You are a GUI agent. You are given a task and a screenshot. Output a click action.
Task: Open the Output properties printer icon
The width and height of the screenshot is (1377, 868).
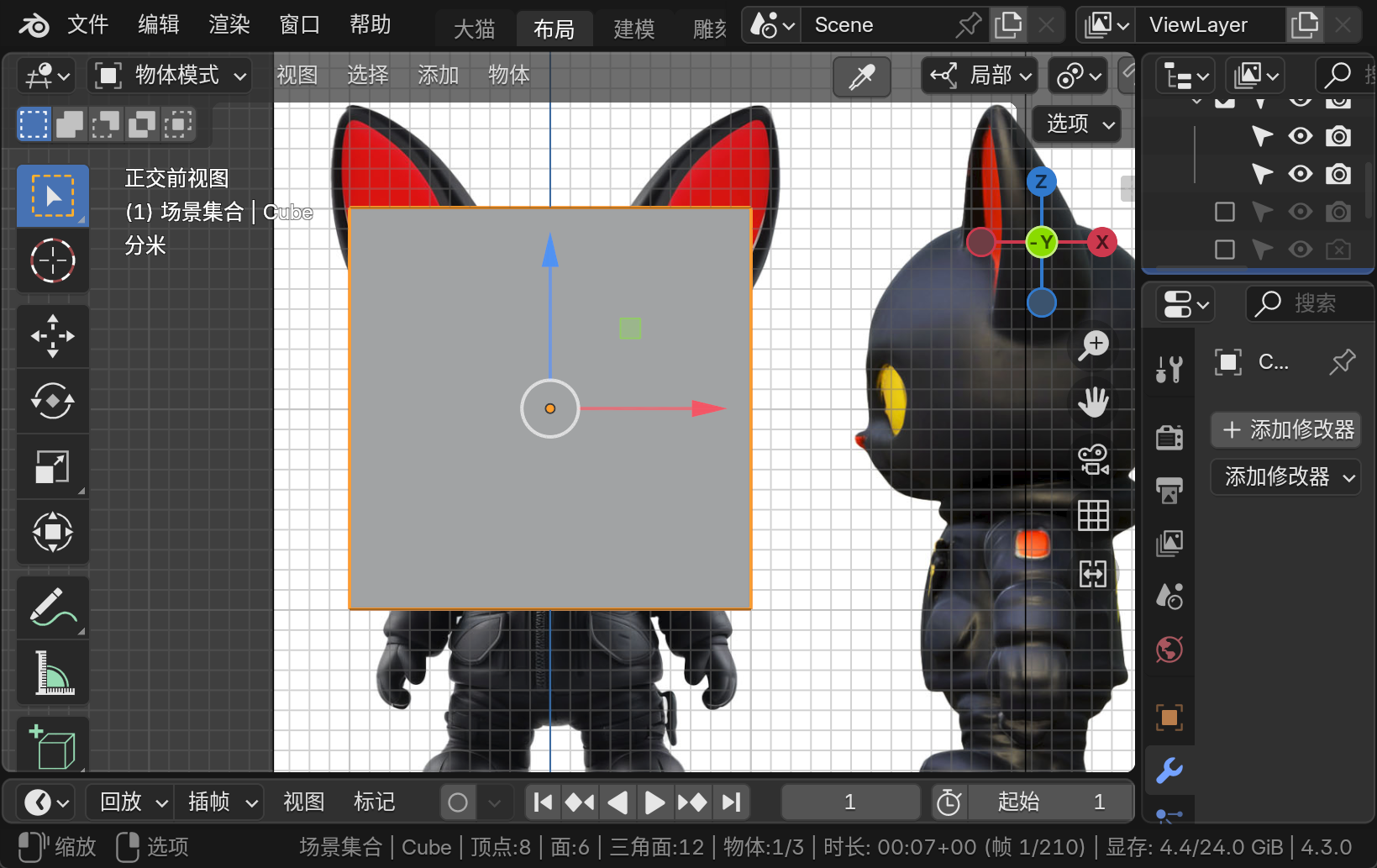tap(1169, 490)
